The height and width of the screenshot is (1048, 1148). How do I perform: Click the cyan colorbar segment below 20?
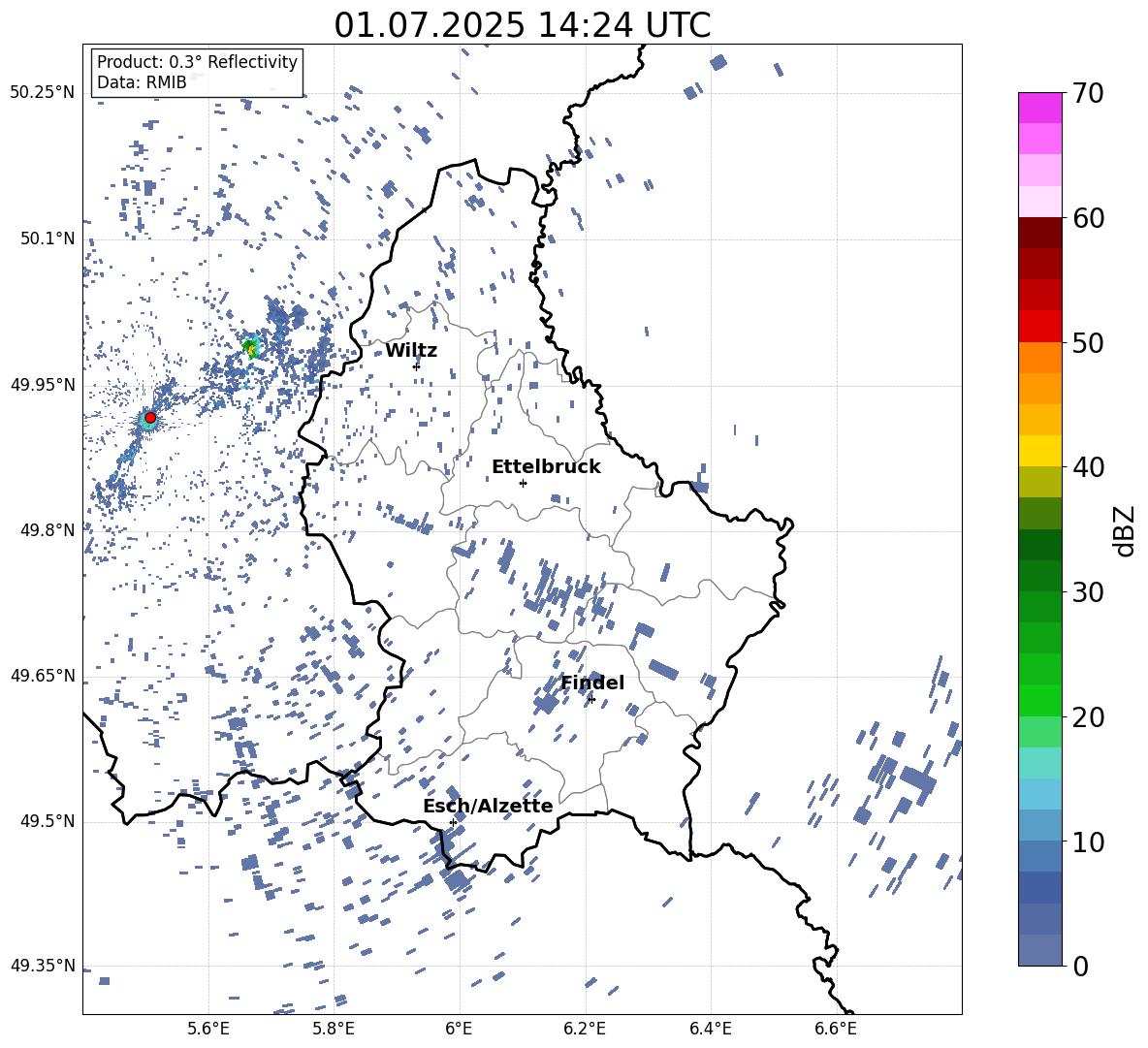pos(1039,763)
